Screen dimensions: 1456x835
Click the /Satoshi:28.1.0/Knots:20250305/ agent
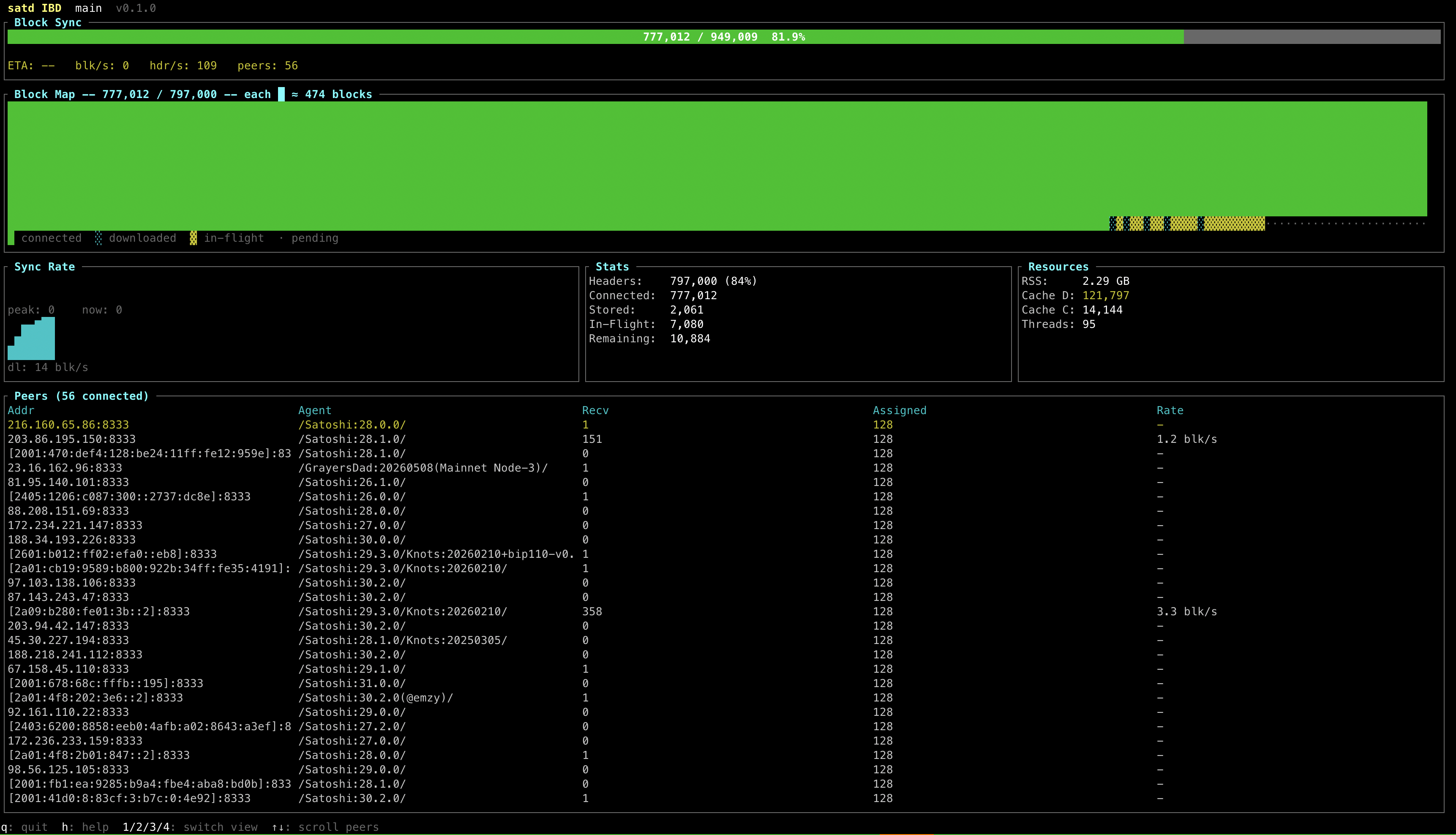[x=402, y=640]
